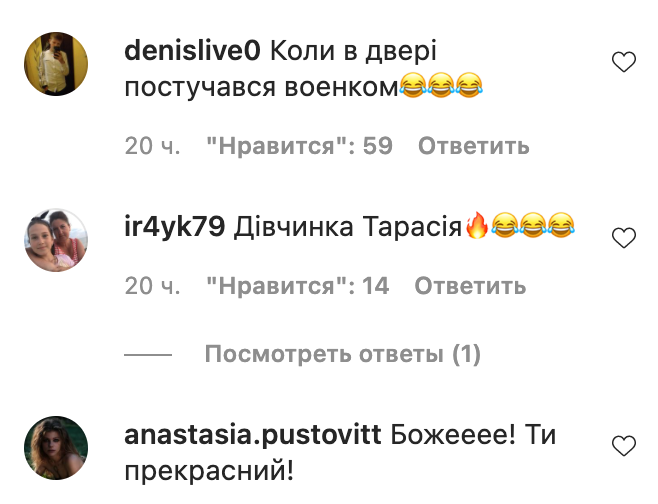Image resolution: width=658 pixels, height=504 pixels.
Task: Show the 59 likes list
Action: [300, 146]
